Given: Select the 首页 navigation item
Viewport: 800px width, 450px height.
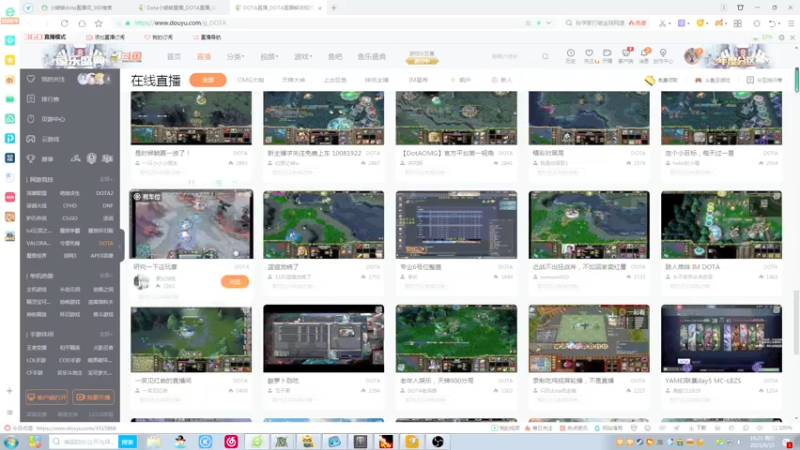Looking at the screenshot, I should pyautogui.click(x=173, y=57).
